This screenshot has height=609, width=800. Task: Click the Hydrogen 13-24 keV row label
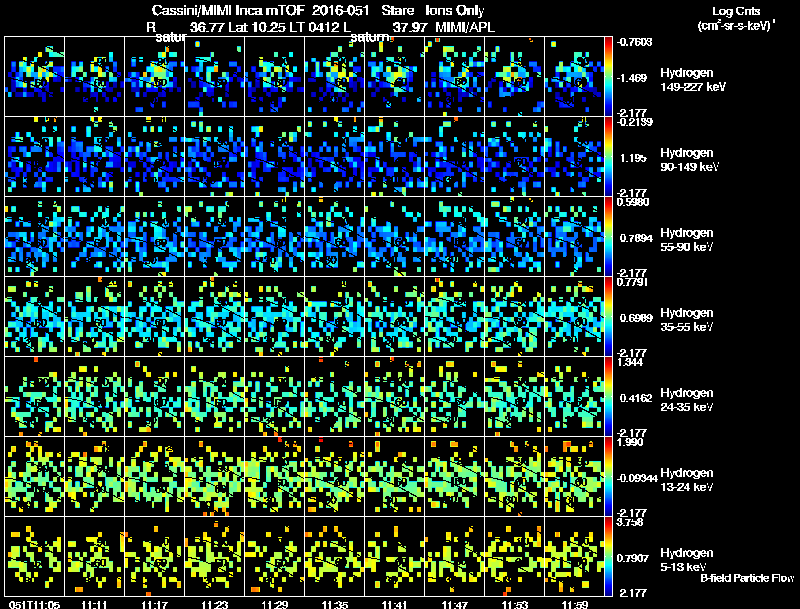click(687, 480)
